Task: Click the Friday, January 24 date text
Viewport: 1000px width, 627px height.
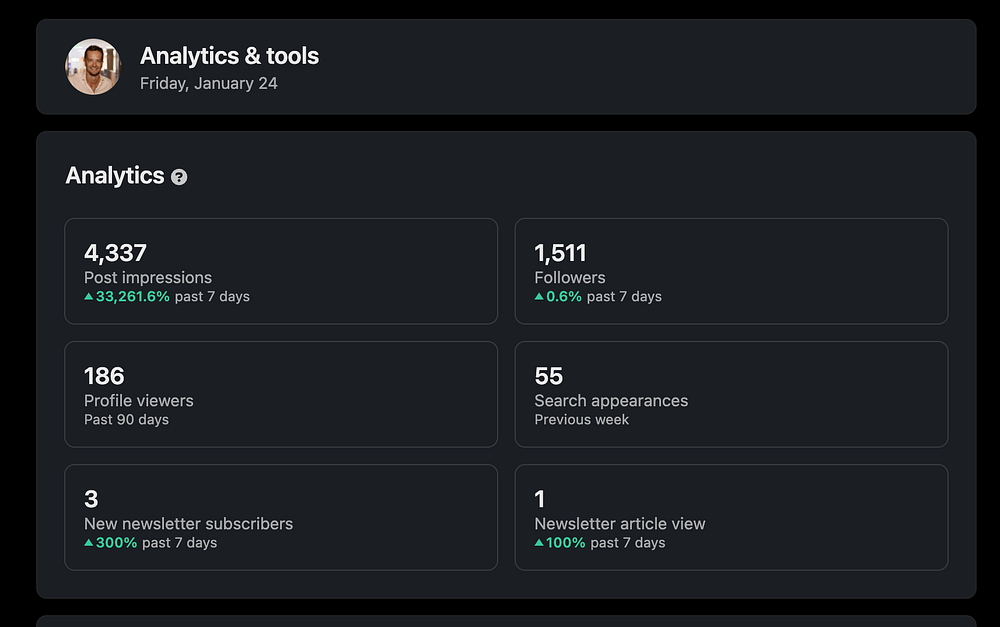Action: click(x=208, y=84)
